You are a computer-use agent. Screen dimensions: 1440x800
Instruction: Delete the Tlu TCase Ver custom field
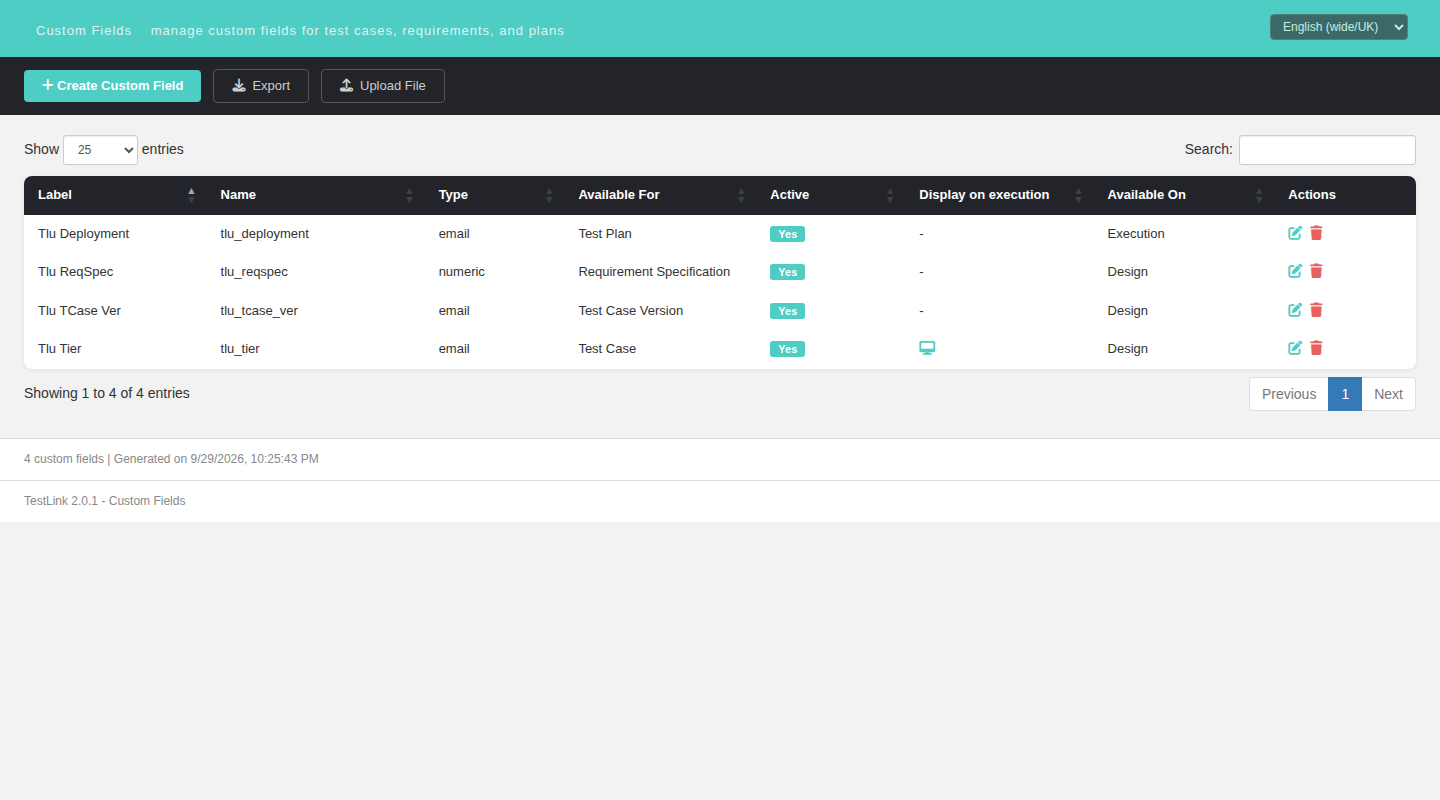(1316, 310)
